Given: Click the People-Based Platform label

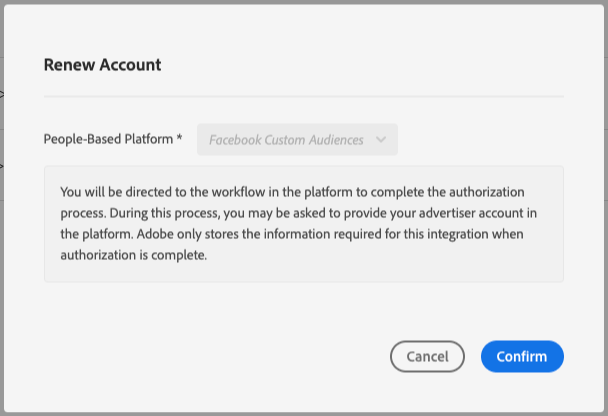Looking at the screenshot, I should pos(107,140).
